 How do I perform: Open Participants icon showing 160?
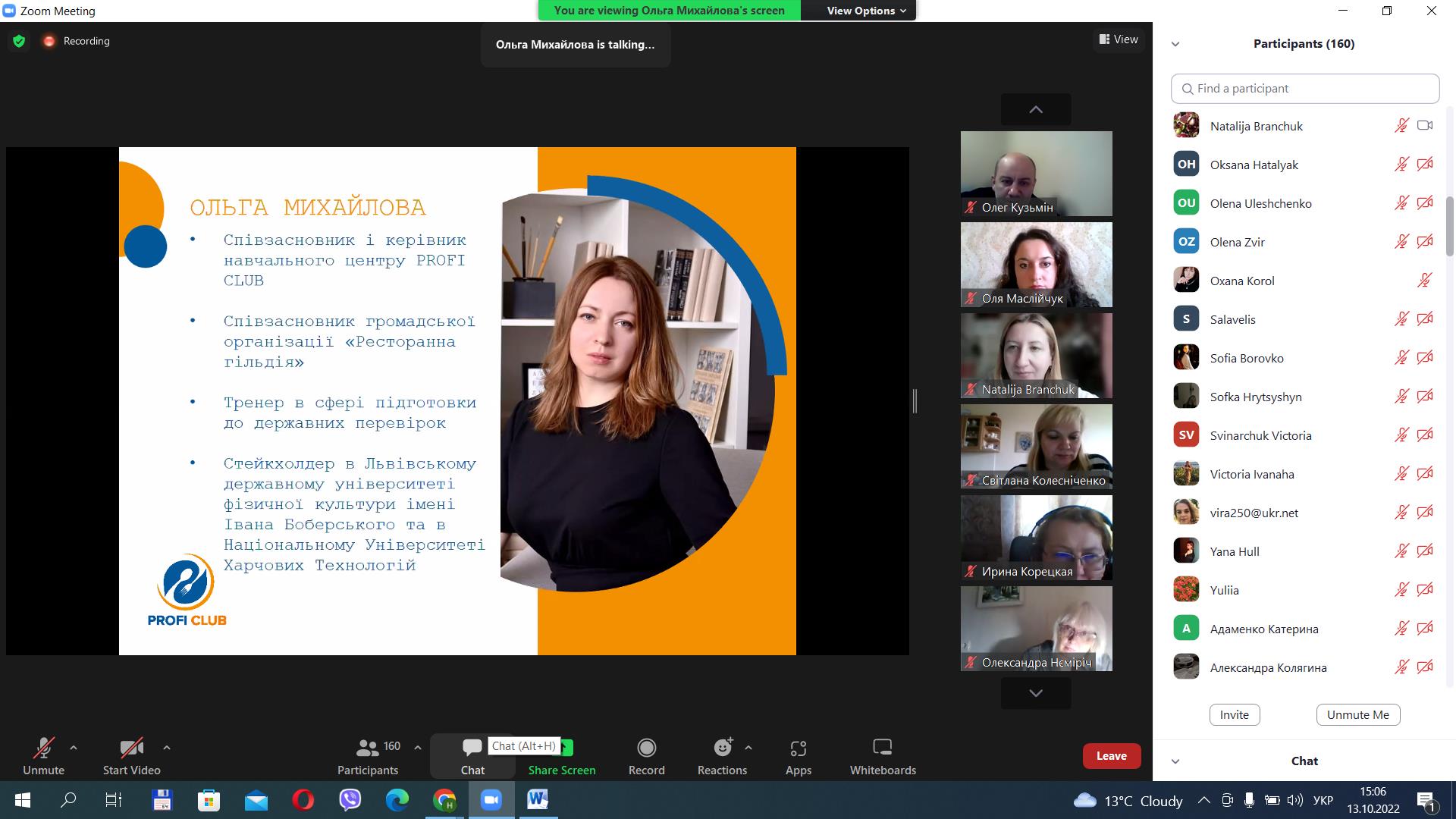click(x=368, y=748)
